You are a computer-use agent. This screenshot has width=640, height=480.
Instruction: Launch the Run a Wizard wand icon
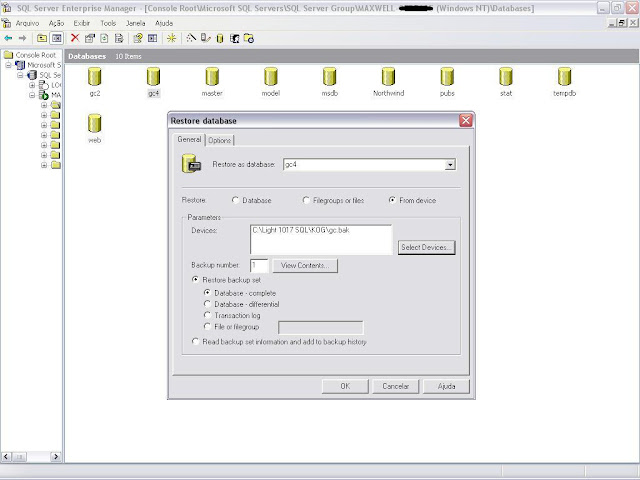(191, 38)
